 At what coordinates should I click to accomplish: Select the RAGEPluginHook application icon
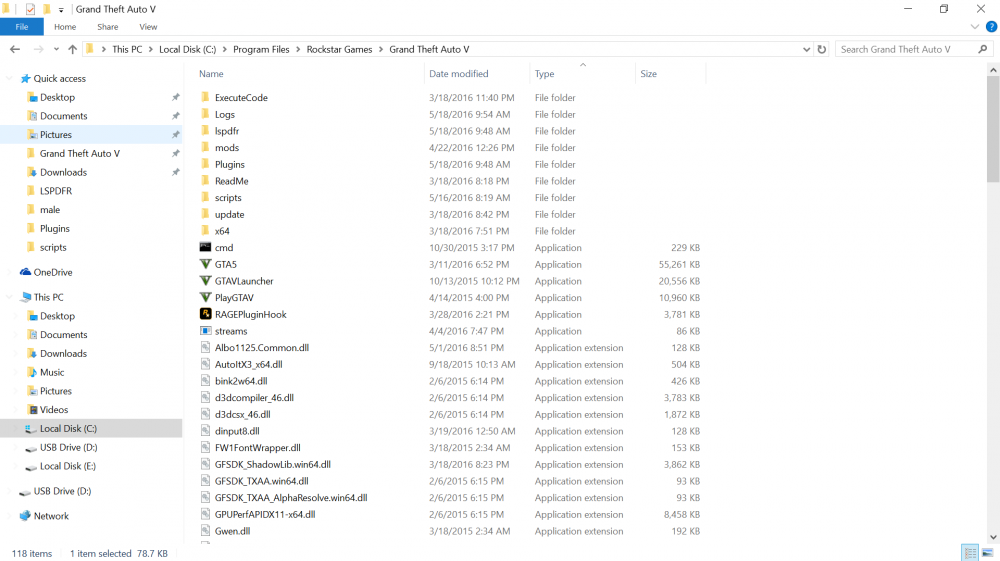pos(205,314)
